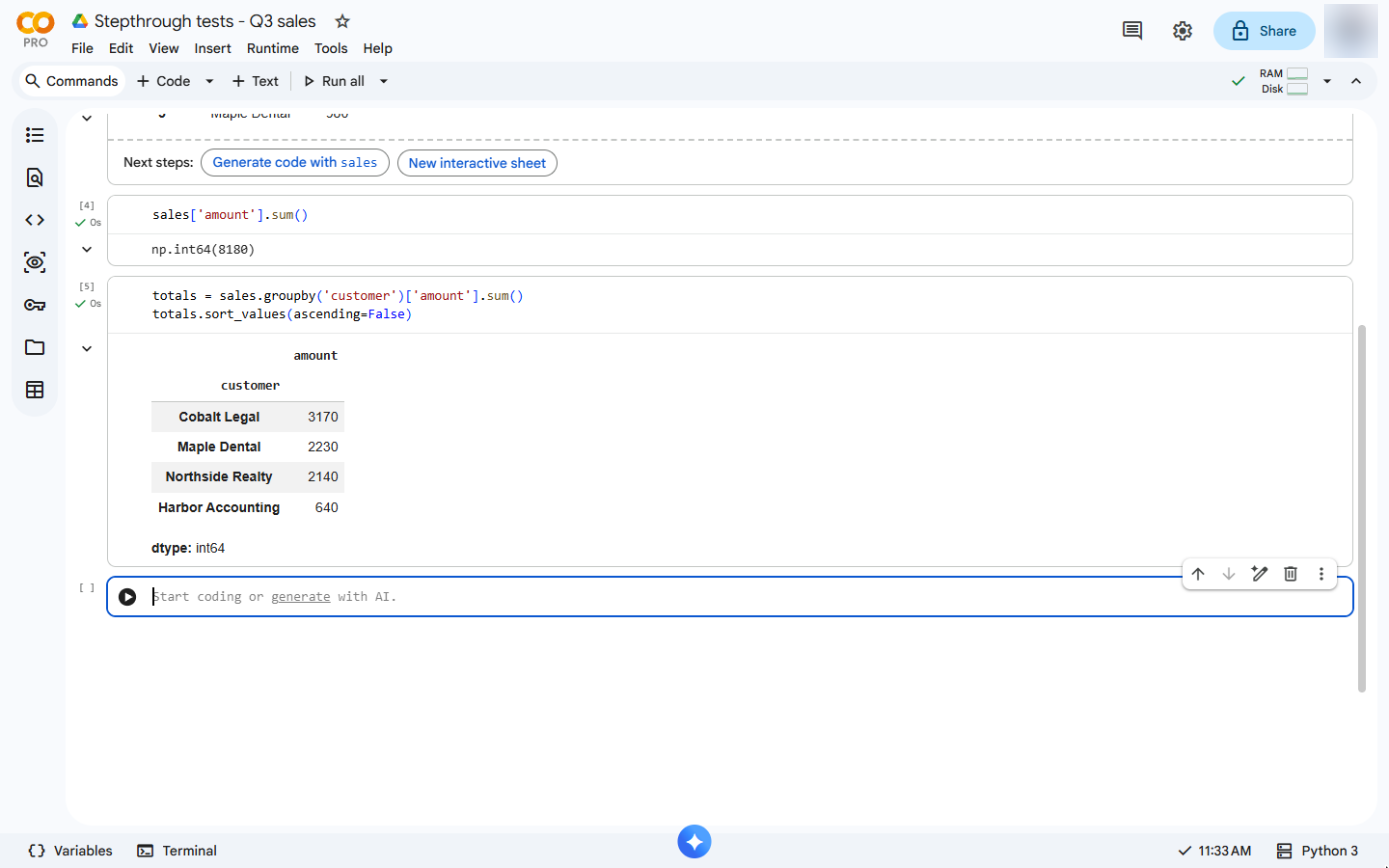
Task: Click the Python 3 runtime indicator
Action: 1317,851
